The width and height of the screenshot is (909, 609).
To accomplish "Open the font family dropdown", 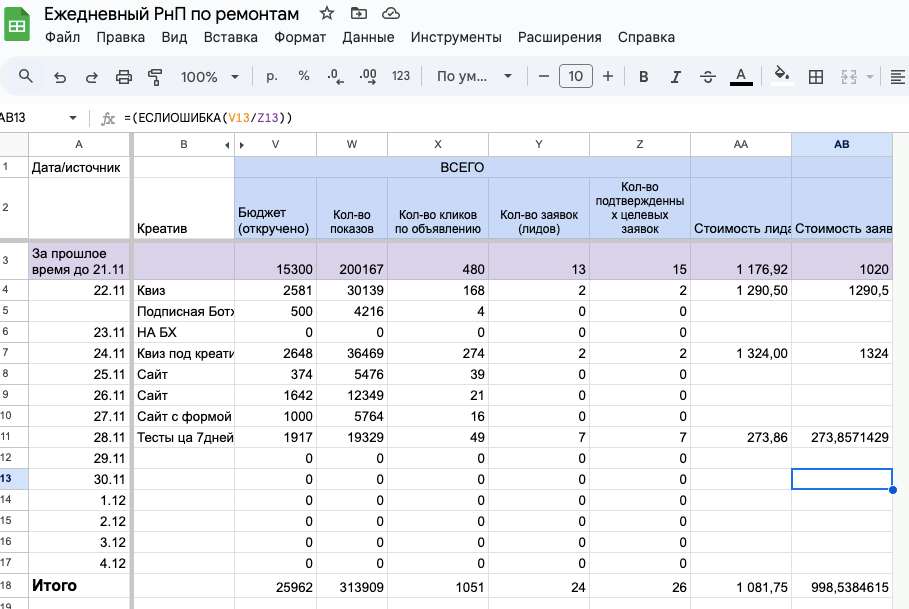I will coord(474,76).
